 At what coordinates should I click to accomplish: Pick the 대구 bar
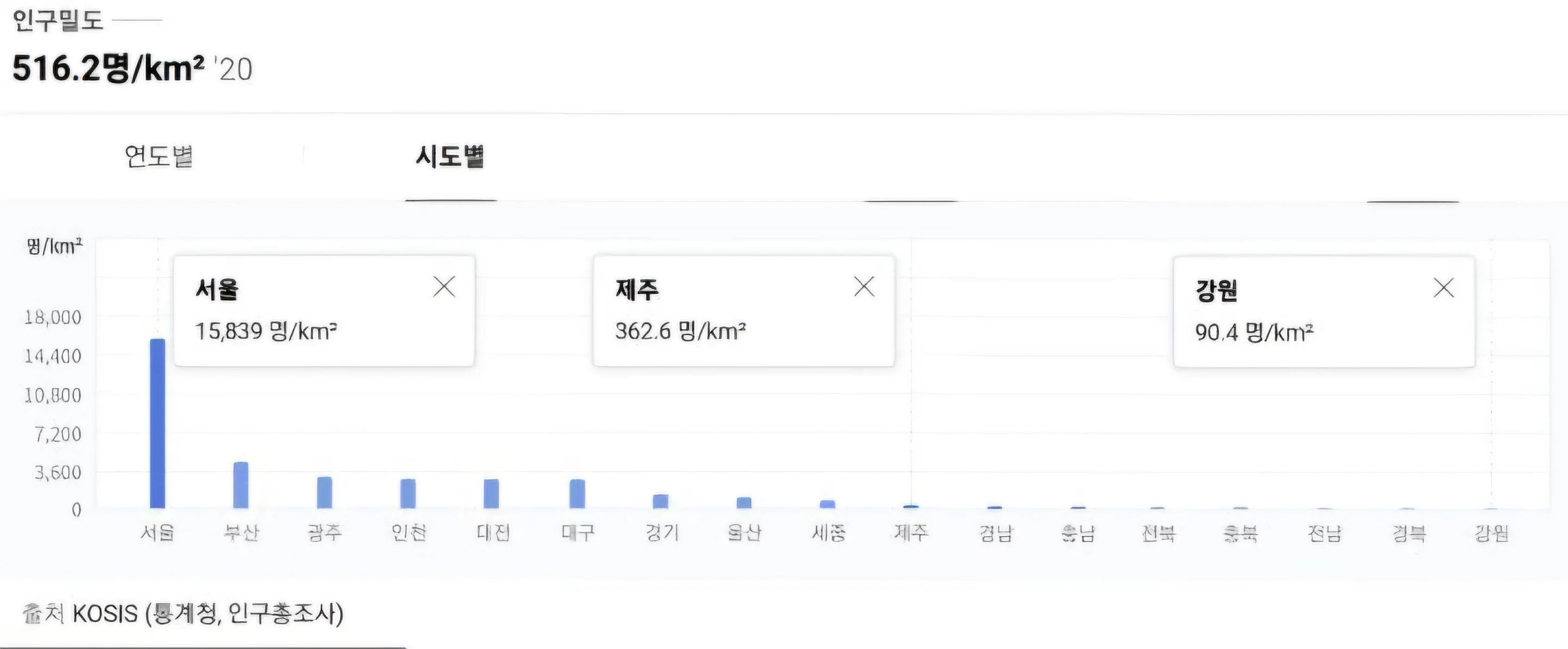[x=577, y=494]
